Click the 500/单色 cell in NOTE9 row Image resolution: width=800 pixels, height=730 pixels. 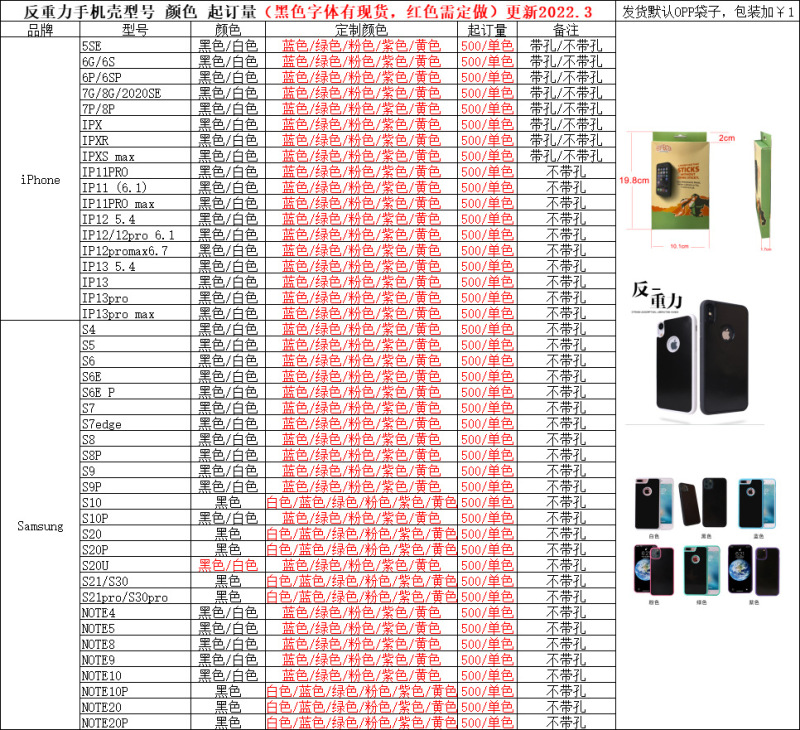(x=487, y=660)
